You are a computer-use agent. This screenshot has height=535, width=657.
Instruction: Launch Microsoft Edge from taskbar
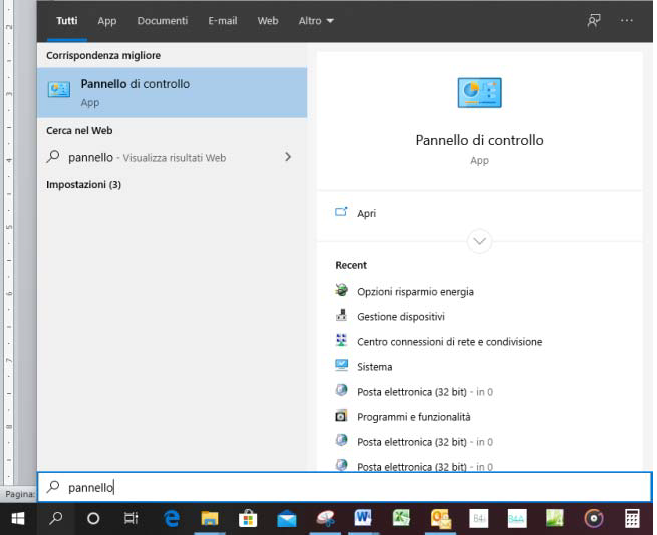coord(172,519)
